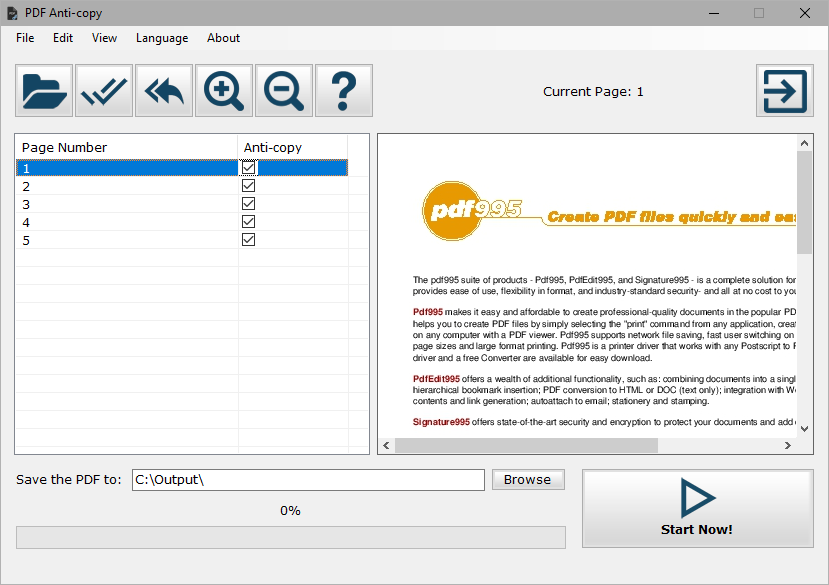Toggle anti-copy checkbox for page 5
This screenshot has height=585, width=829.
coord(248,240)
